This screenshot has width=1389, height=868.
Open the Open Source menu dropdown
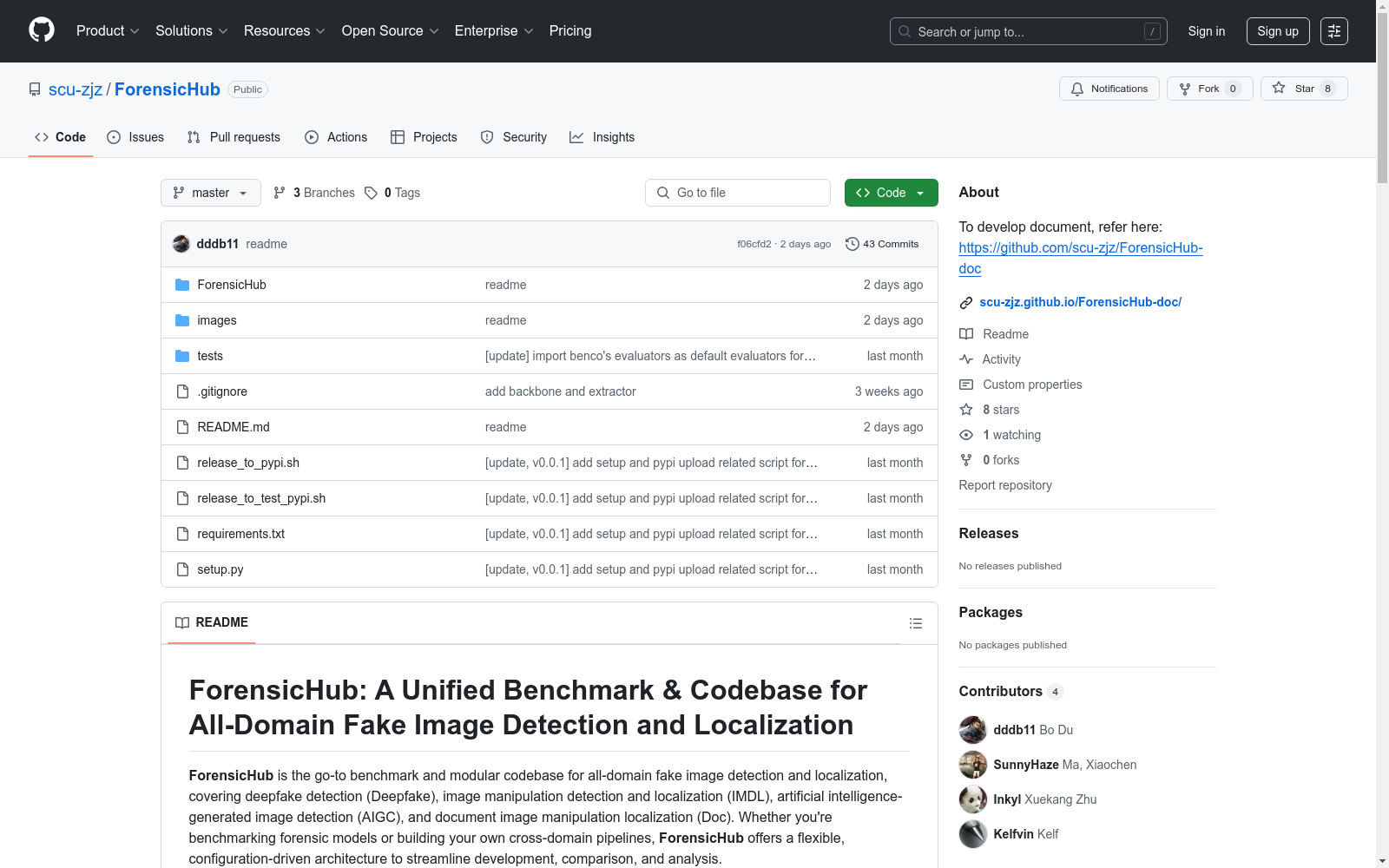coord(390,30)
